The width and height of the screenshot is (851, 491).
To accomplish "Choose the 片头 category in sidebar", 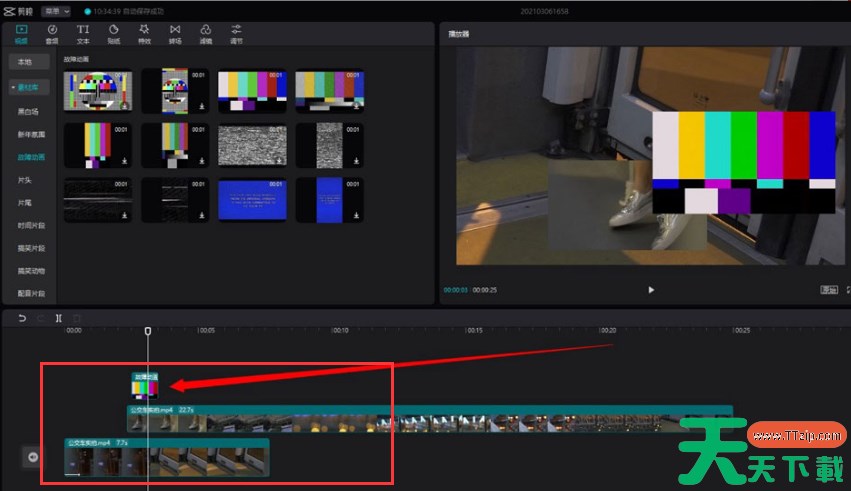I will [24, 180].
